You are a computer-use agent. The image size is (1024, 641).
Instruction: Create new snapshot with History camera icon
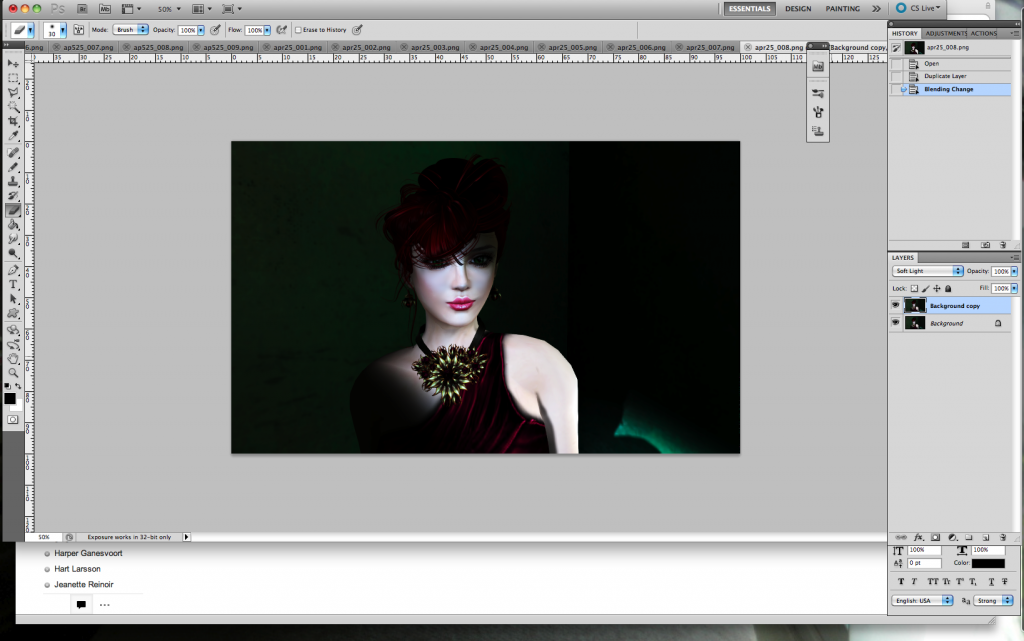(985, 244)
